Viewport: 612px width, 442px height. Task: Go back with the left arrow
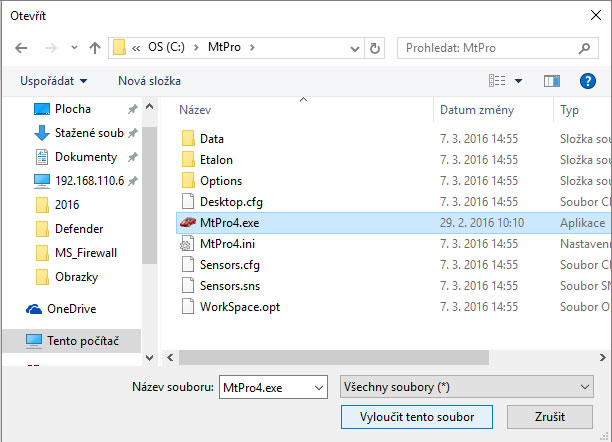click(x=21, y=48)
